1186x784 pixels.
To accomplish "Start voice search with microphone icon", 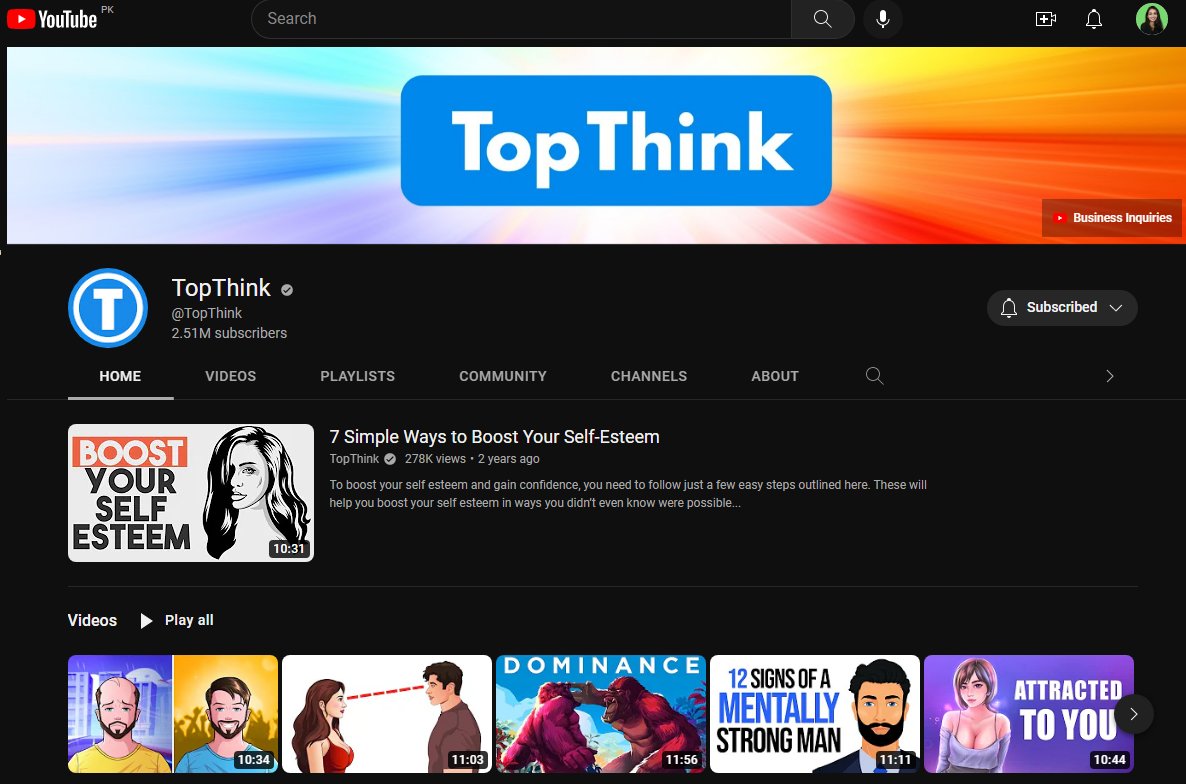I will (x=883, y=19).
